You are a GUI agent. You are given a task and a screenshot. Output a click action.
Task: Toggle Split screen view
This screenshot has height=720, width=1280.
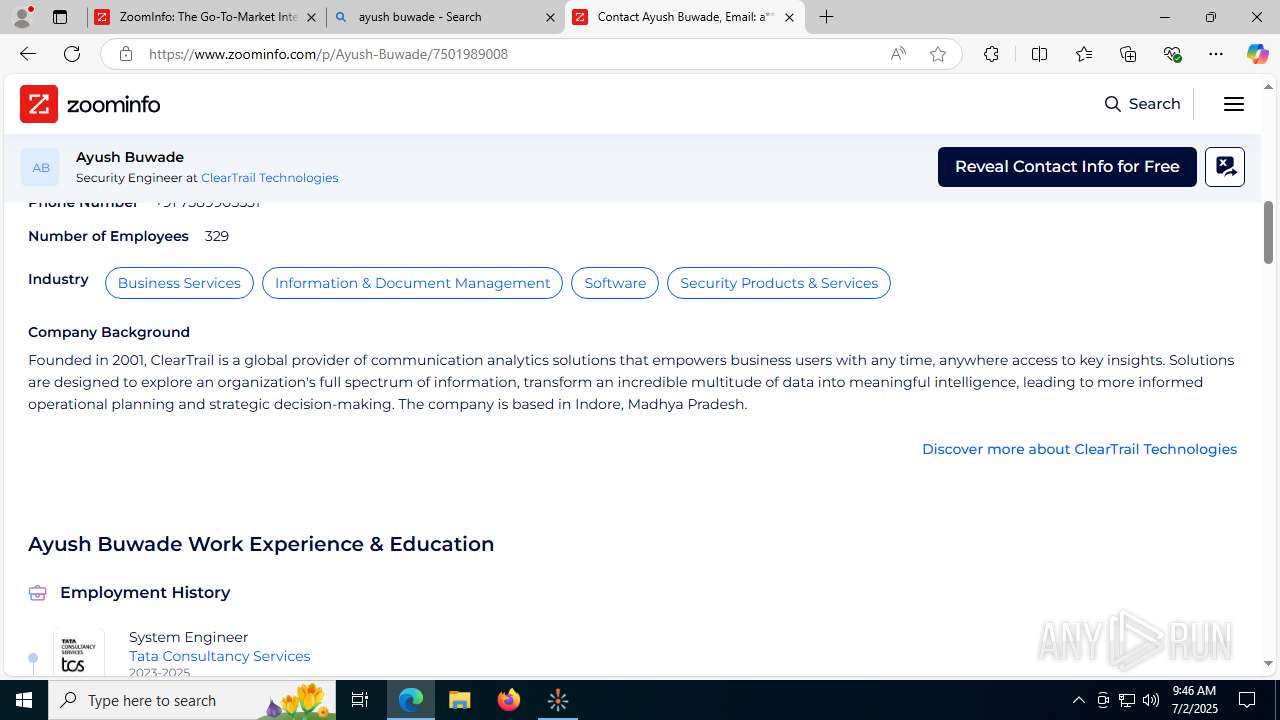click(x=1039, y=54)
